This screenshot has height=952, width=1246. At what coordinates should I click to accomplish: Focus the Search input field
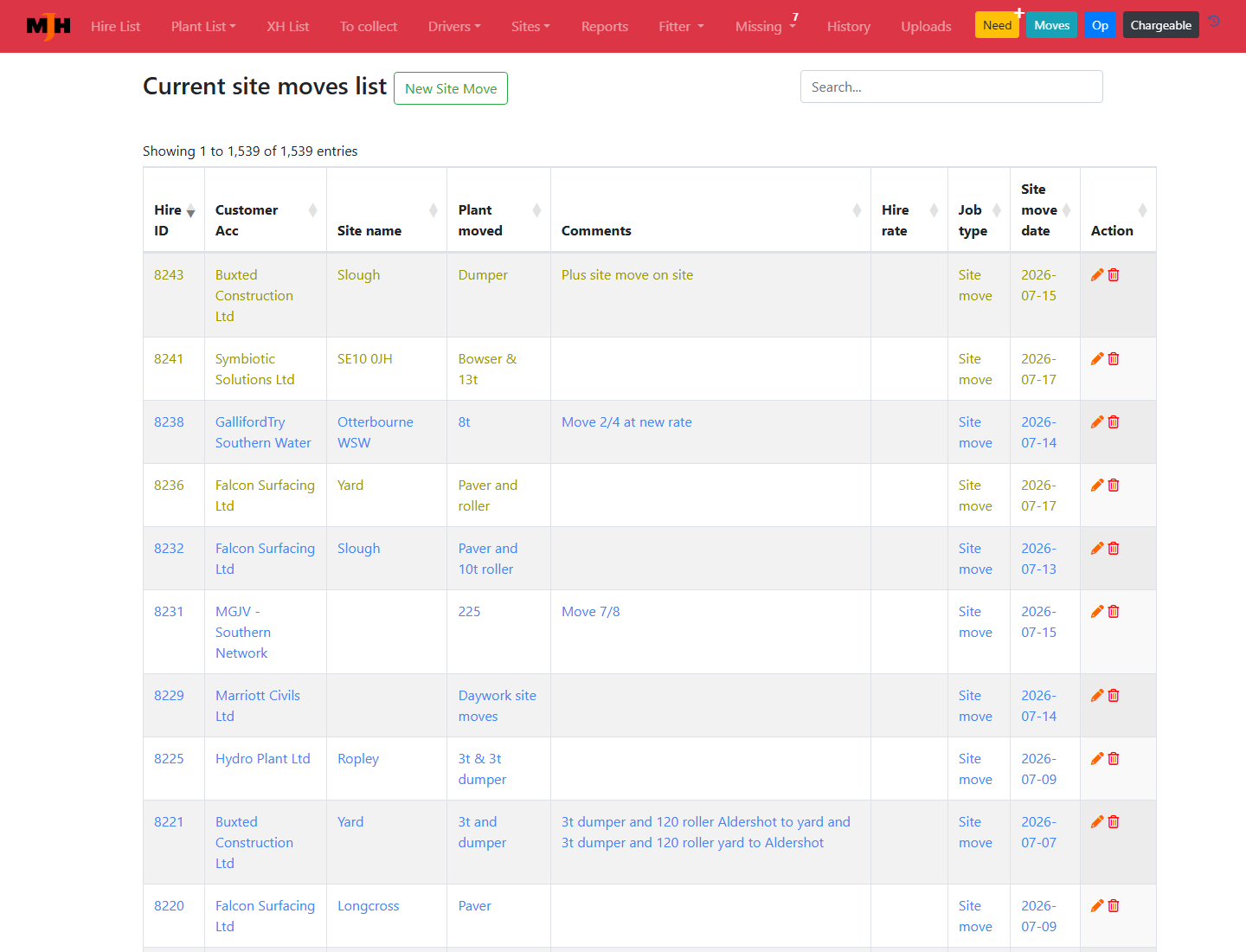tap(951, 87)
